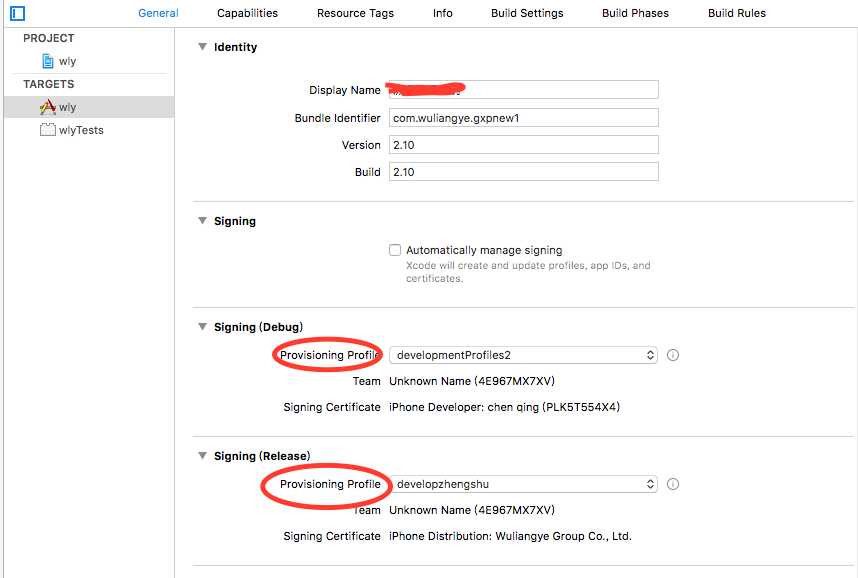858x578 pixels.
Task: Switch to the General tab
Action: (x=158, y=13)
